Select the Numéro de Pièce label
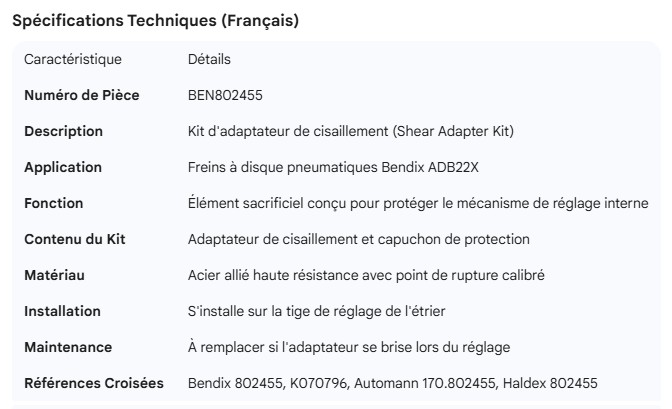 (x=82, y=95)
